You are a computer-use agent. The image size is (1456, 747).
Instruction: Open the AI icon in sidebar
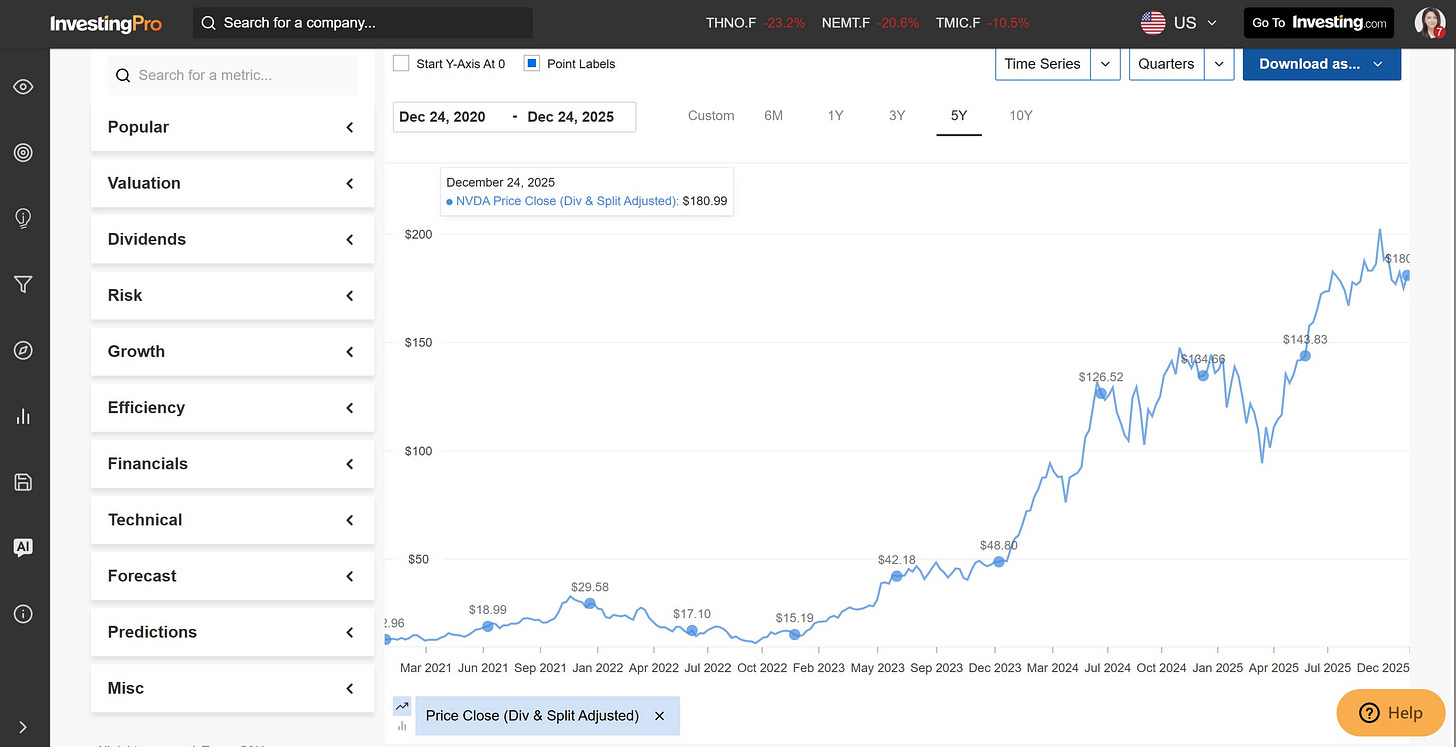point(24,547)
